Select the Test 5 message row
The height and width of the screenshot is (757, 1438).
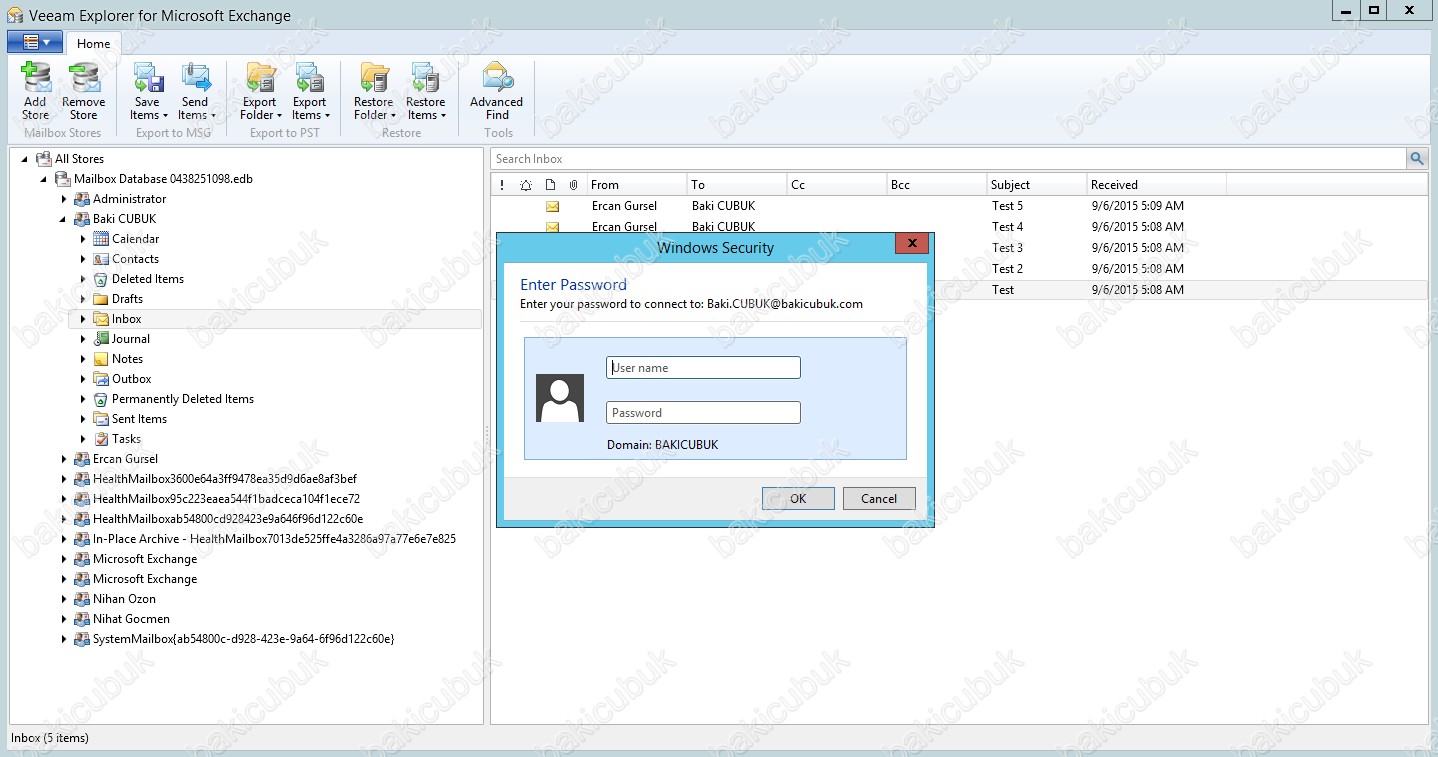959,206
